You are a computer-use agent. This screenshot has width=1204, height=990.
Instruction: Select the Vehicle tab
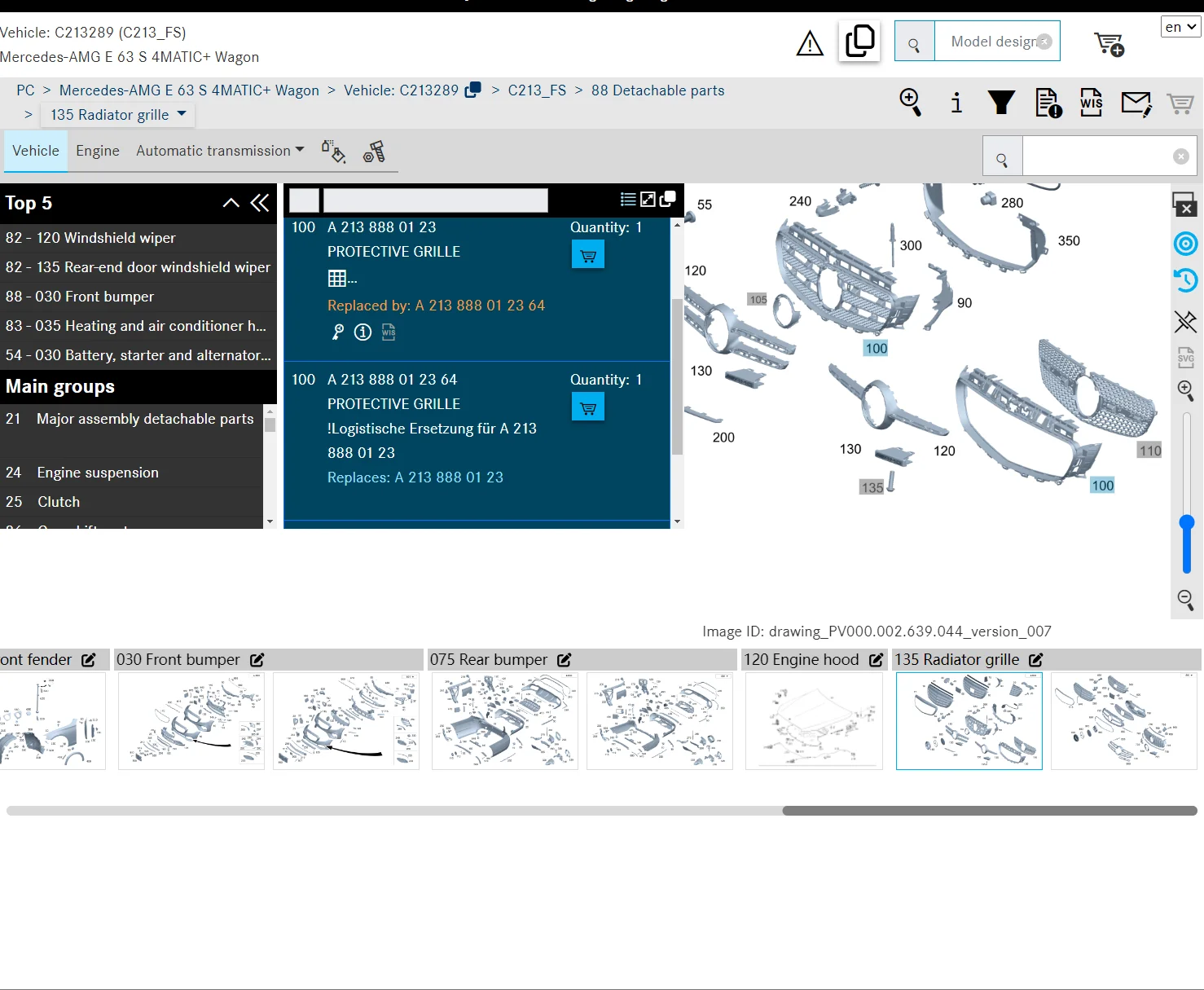(36, 151)
